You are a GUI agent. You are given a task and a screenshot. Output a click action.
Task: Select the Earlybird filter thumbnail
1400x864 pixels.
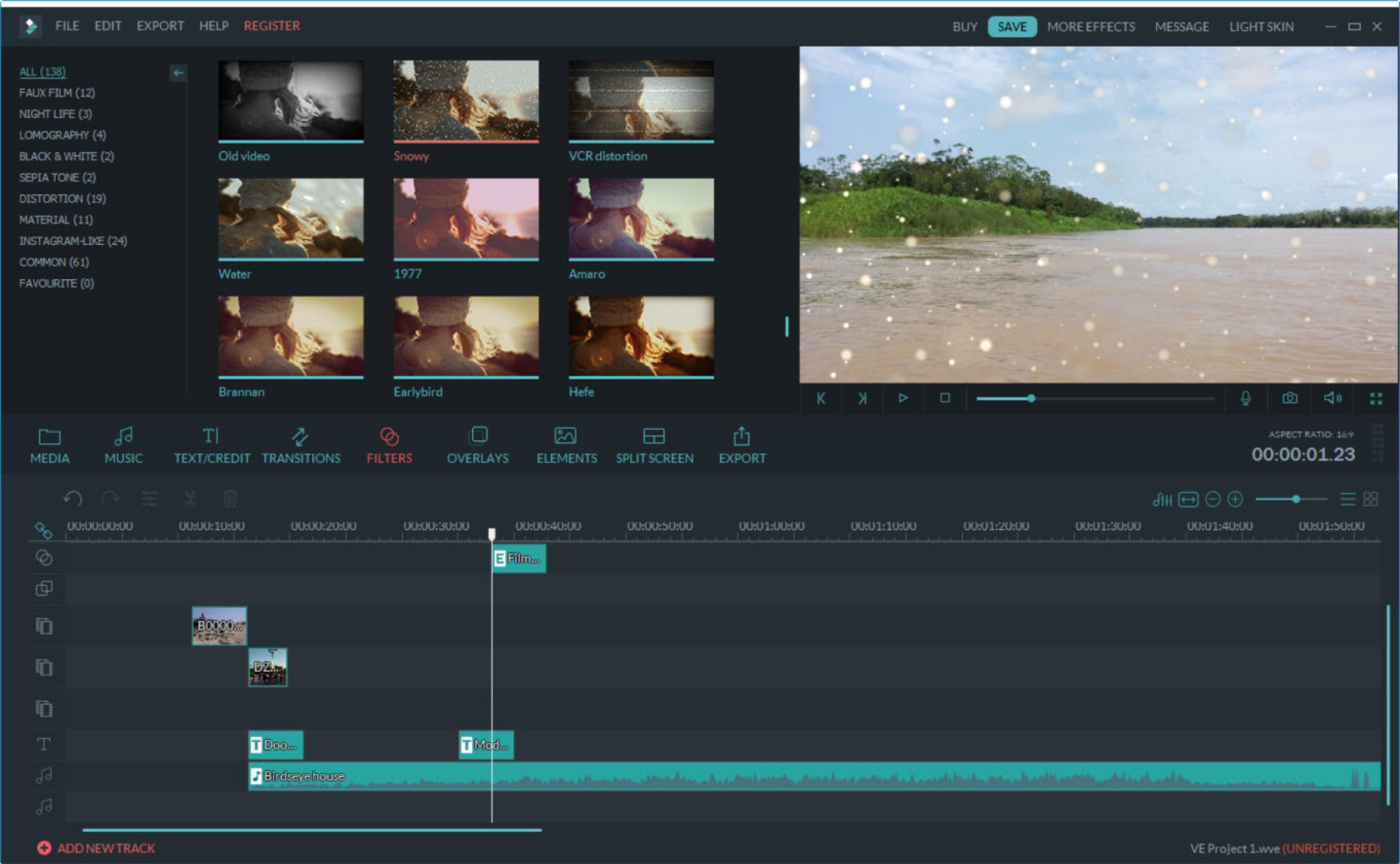coord(466,337)
